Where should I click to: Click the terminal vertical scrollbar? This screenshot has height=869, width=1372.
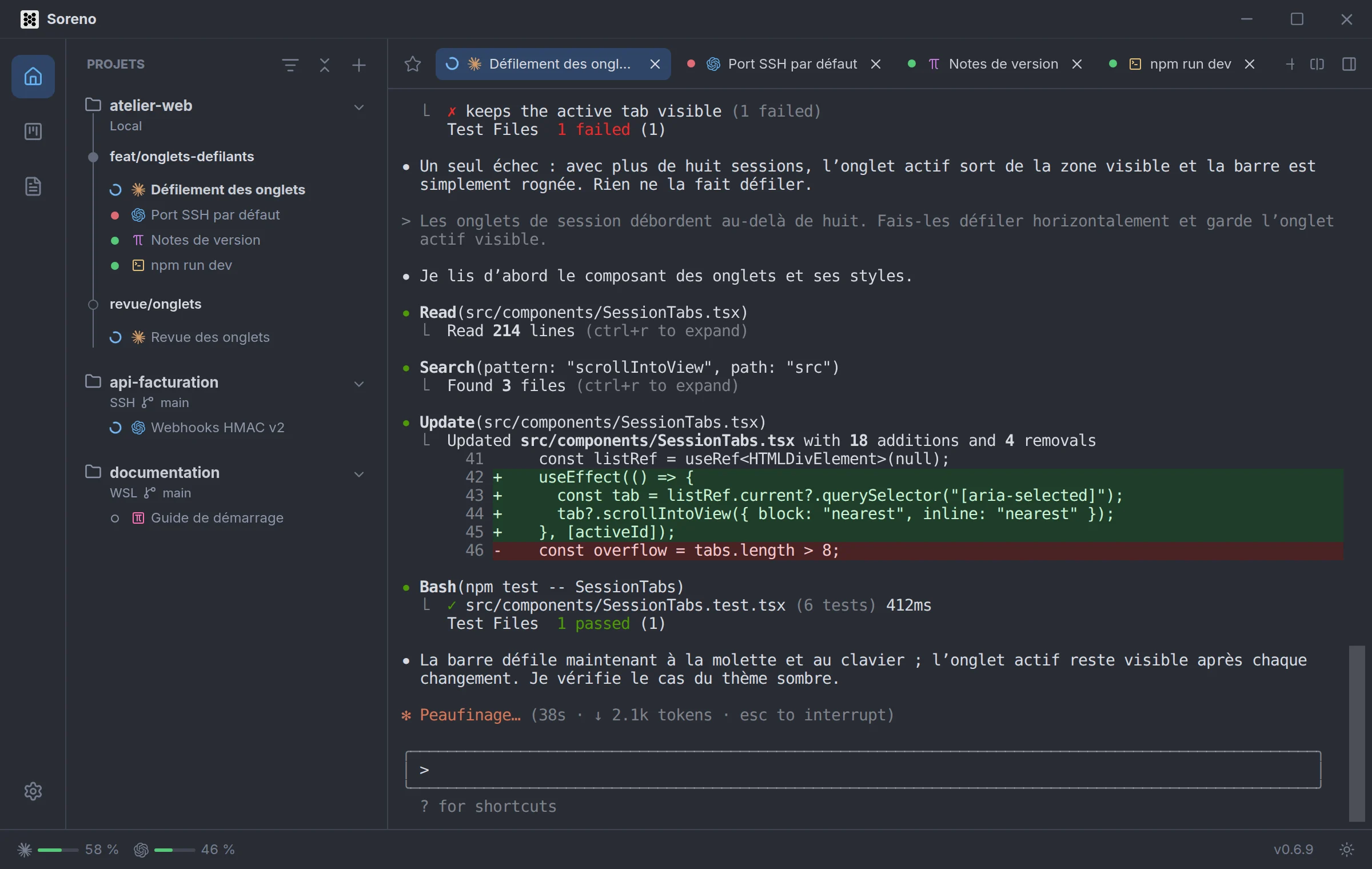point(1357,734)
